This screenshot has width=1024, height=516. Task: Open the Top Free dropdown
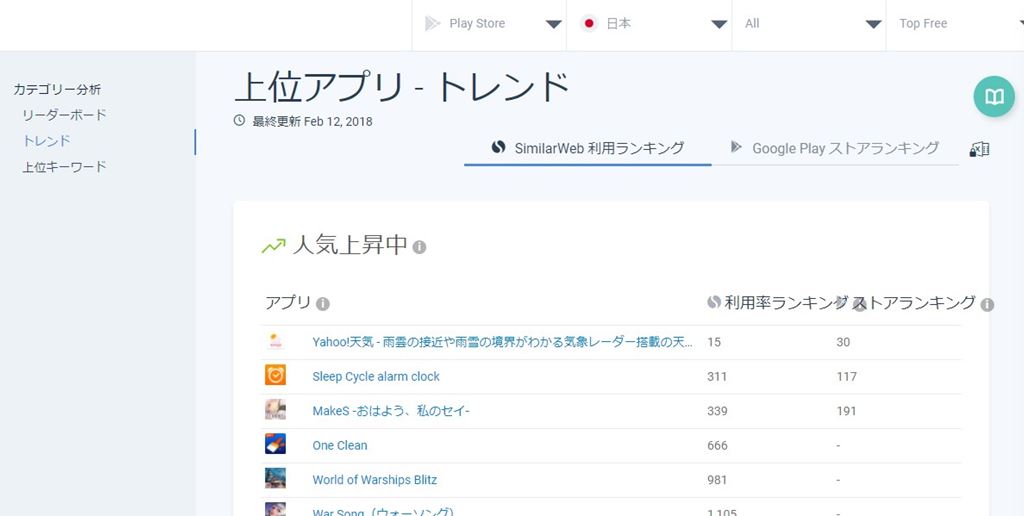955,24
